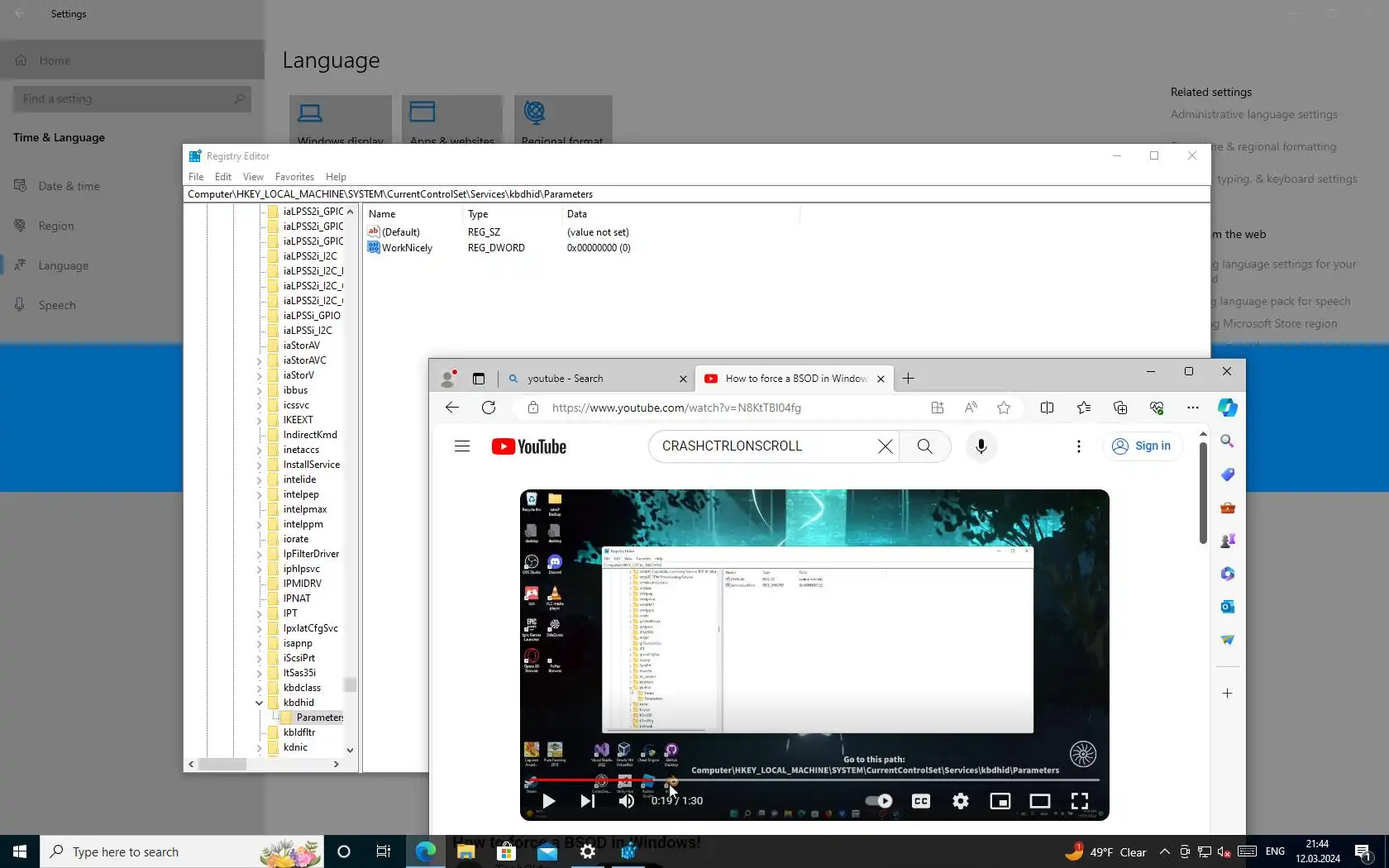This screenshot has height=868, width=1389.
Task: Go to the YouTube home logo
Action: (529, 446)
